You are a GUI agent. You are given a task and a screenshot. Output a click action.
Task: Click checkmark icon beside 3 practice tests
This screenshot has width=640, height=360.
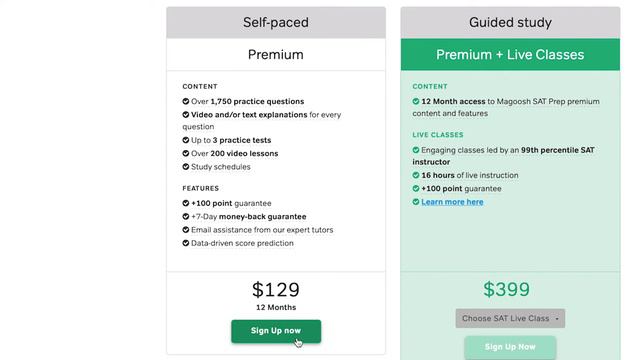[x=186, y=140]
